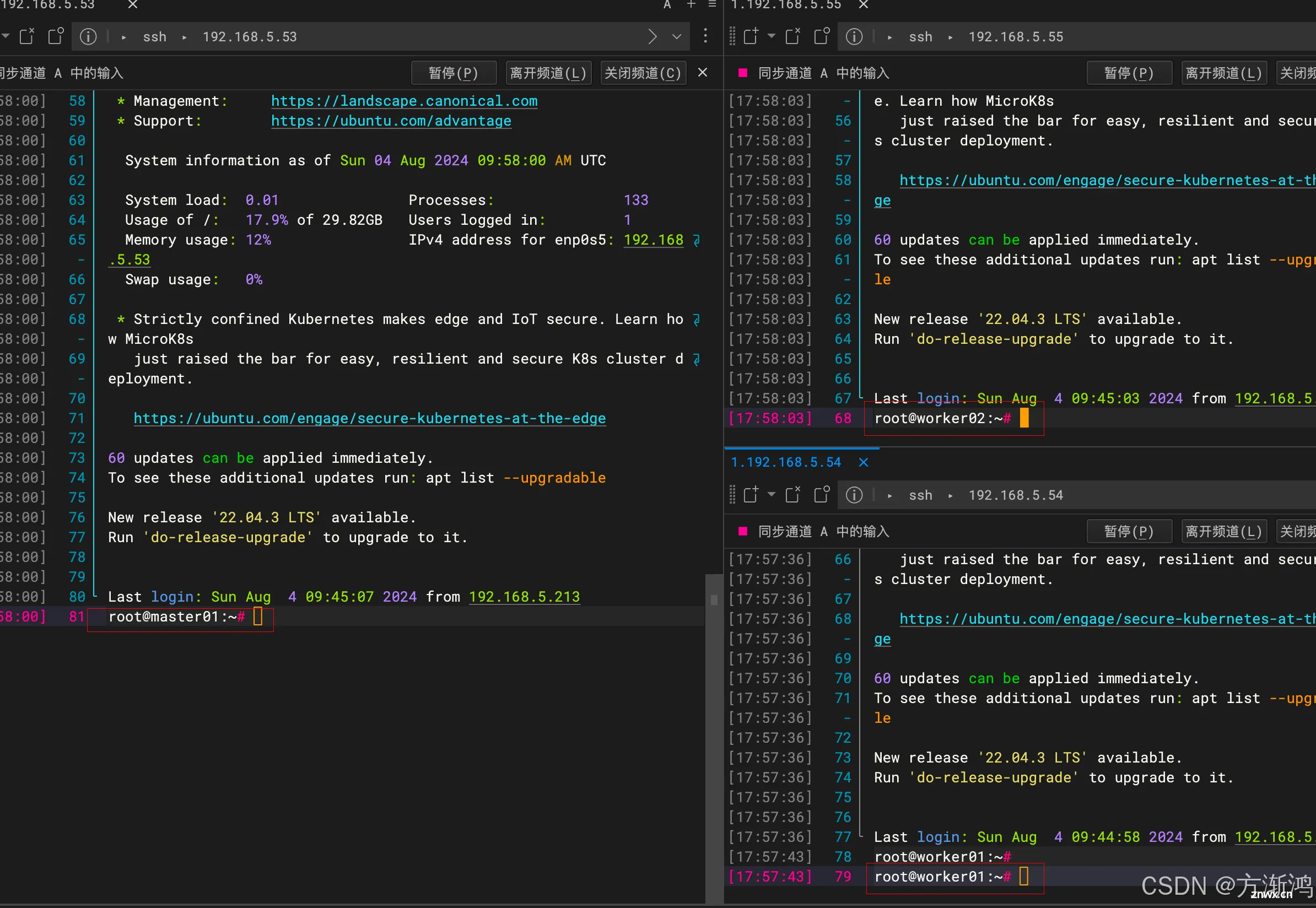Click the sync channel 'A' indicator above the left pane

(x=667, y=4)
